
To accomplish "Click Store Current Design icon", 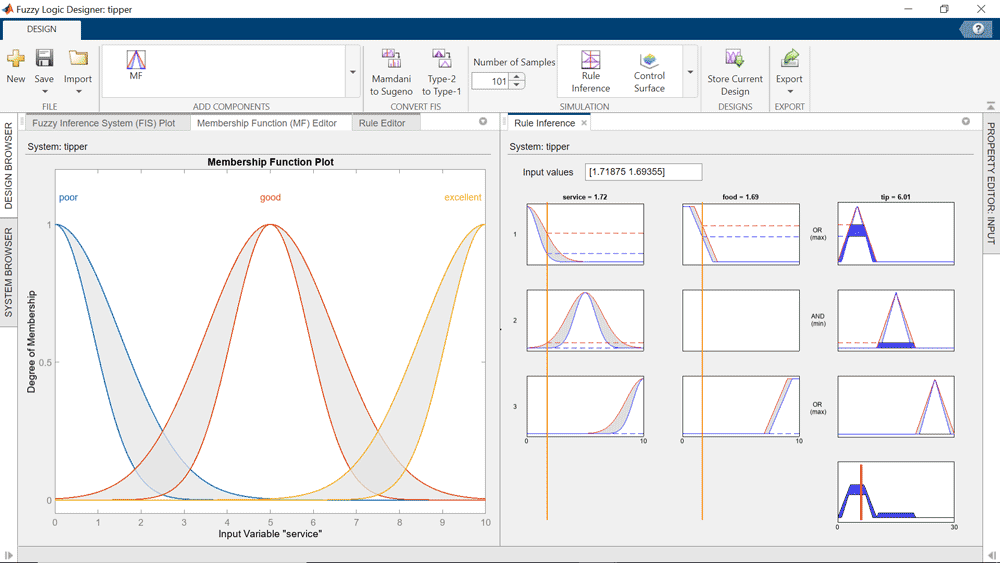I will click(x=735, y=59).
